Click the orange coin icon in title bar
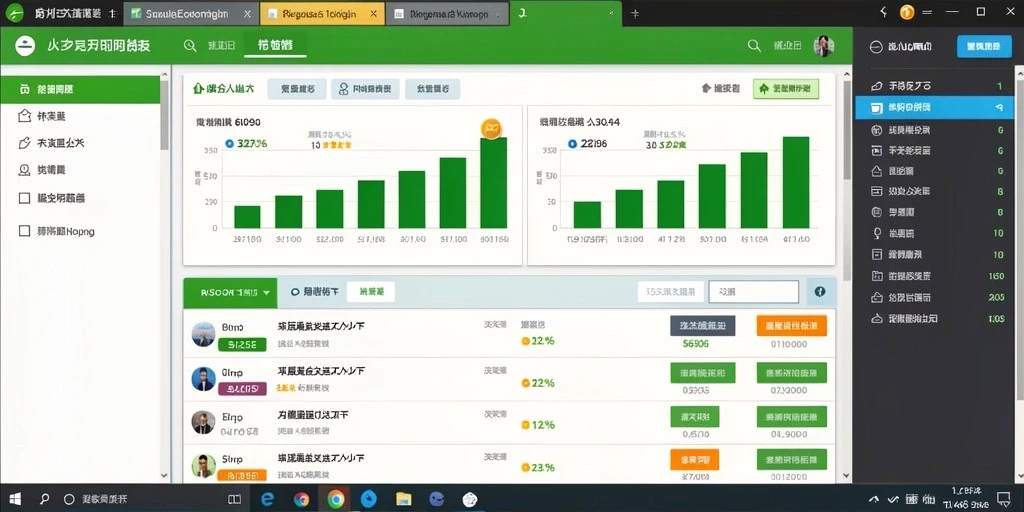This screenshot has width=1024, height=512. pyautogui.click(x=906, y=12)
